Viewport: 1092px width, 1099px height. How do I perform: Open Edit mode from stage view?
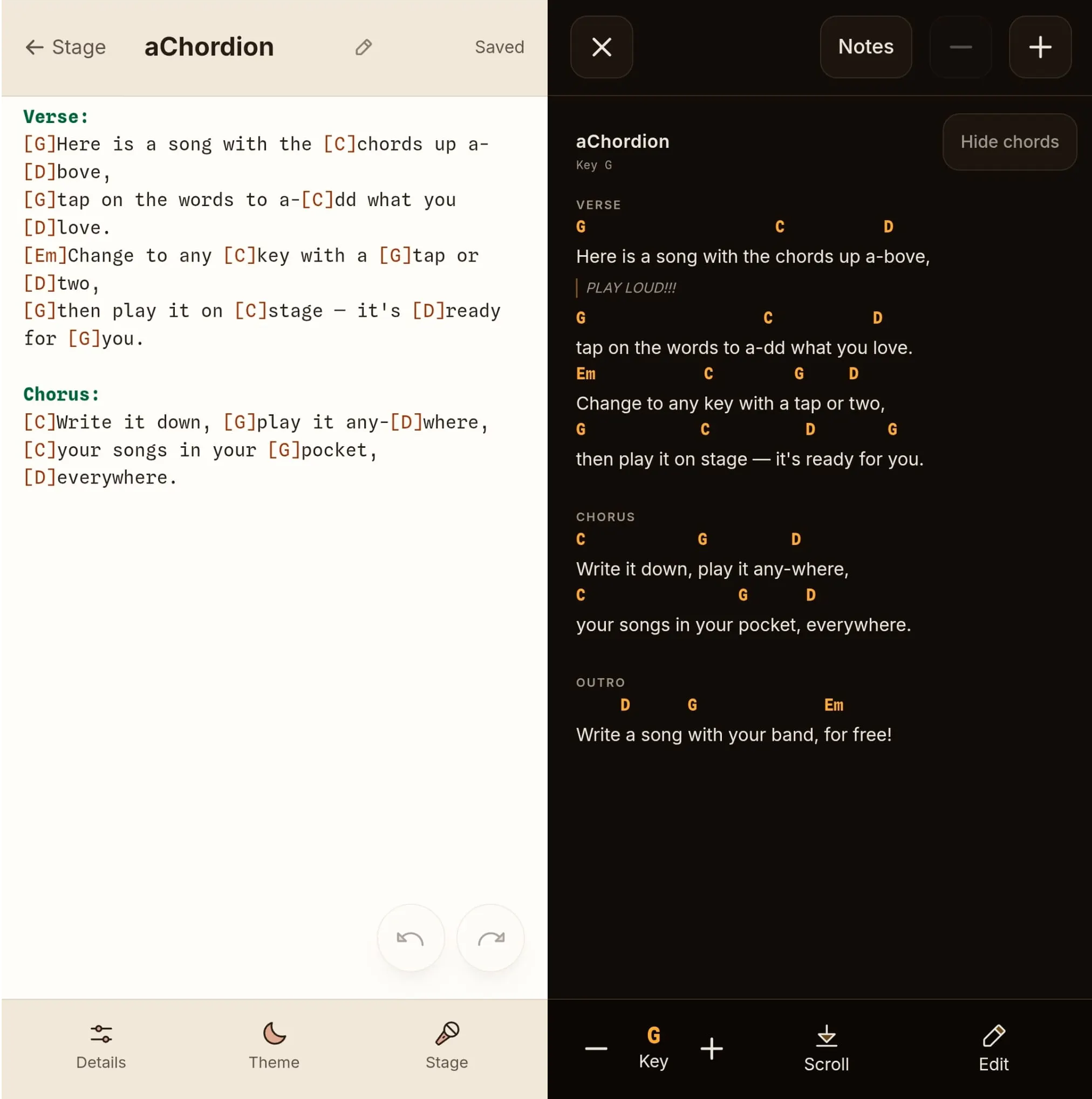point(994,1048)
